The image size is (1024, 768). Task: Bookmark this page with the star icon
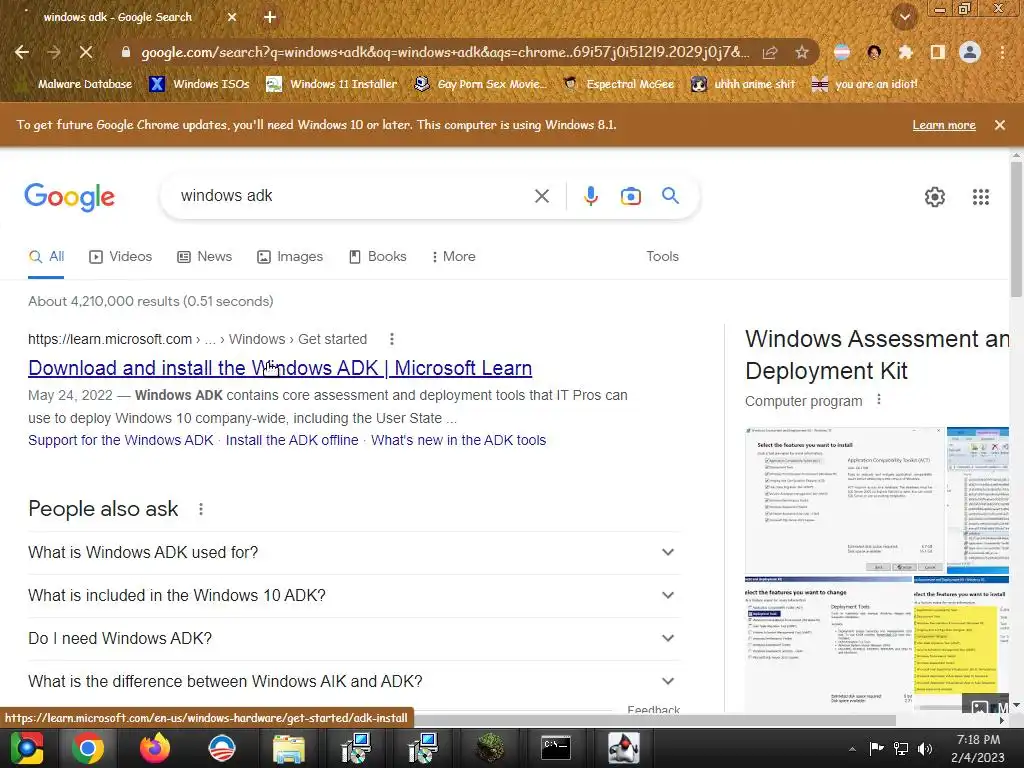(x=802, y=52)
